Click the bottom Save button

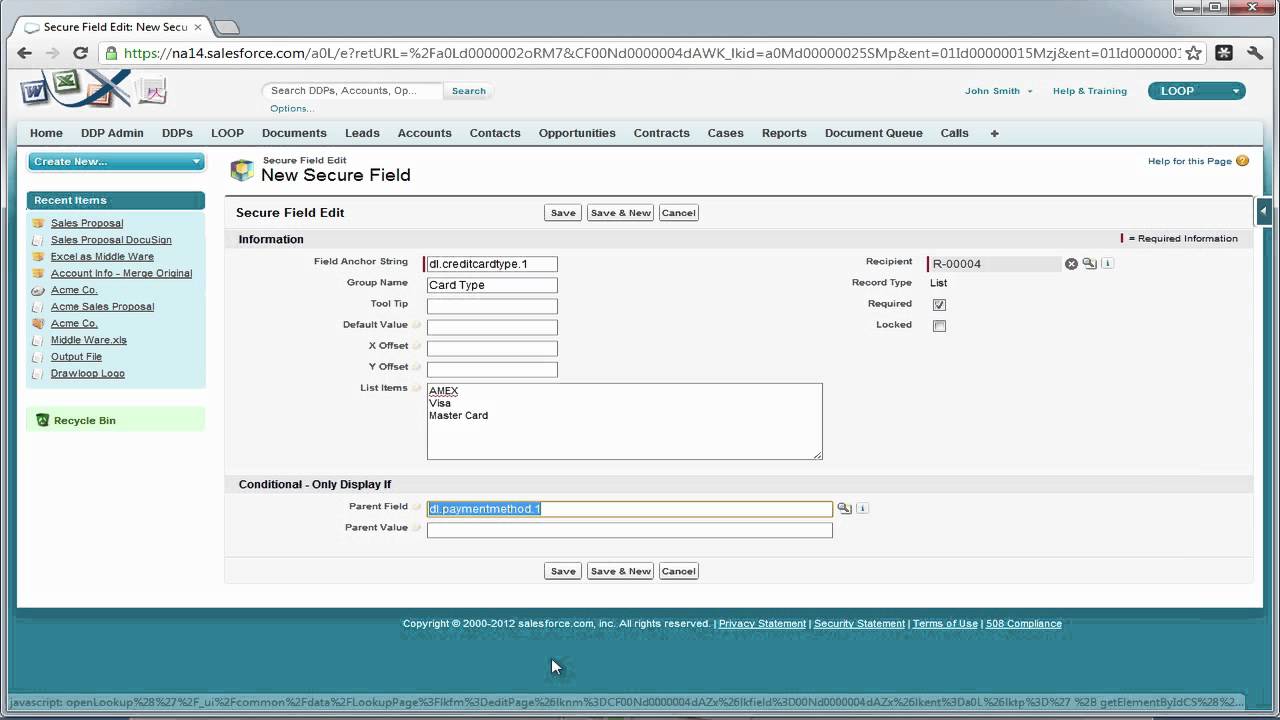563,571
